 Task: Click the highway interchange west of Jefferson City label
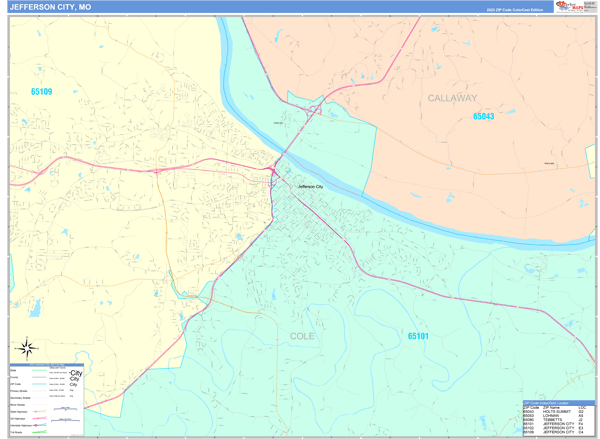(x=273, y=171)
